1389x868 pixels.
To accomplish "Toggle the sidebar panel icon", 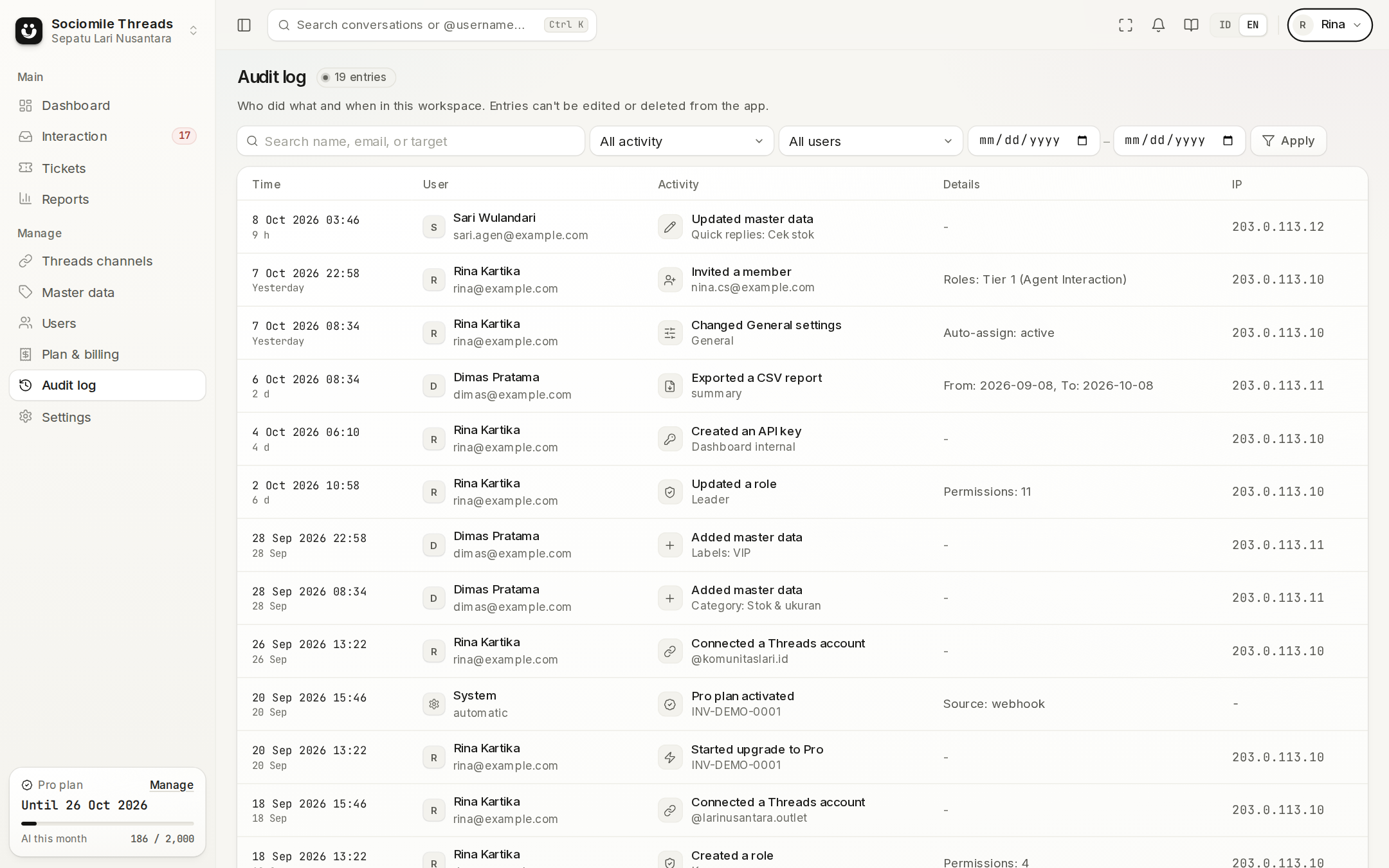I will click(x=244, y=25).
